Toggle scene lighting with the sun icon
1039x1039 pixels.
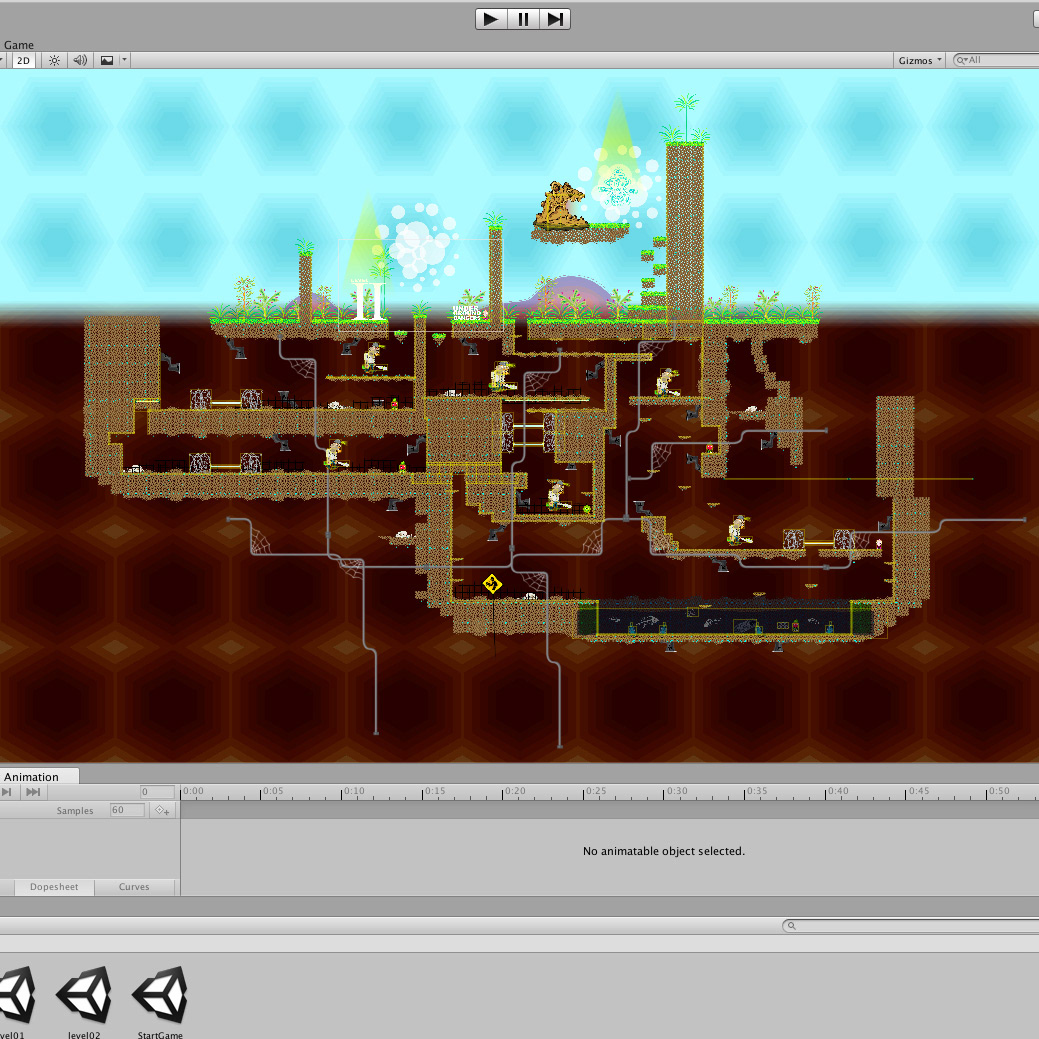tap(54, 60)
